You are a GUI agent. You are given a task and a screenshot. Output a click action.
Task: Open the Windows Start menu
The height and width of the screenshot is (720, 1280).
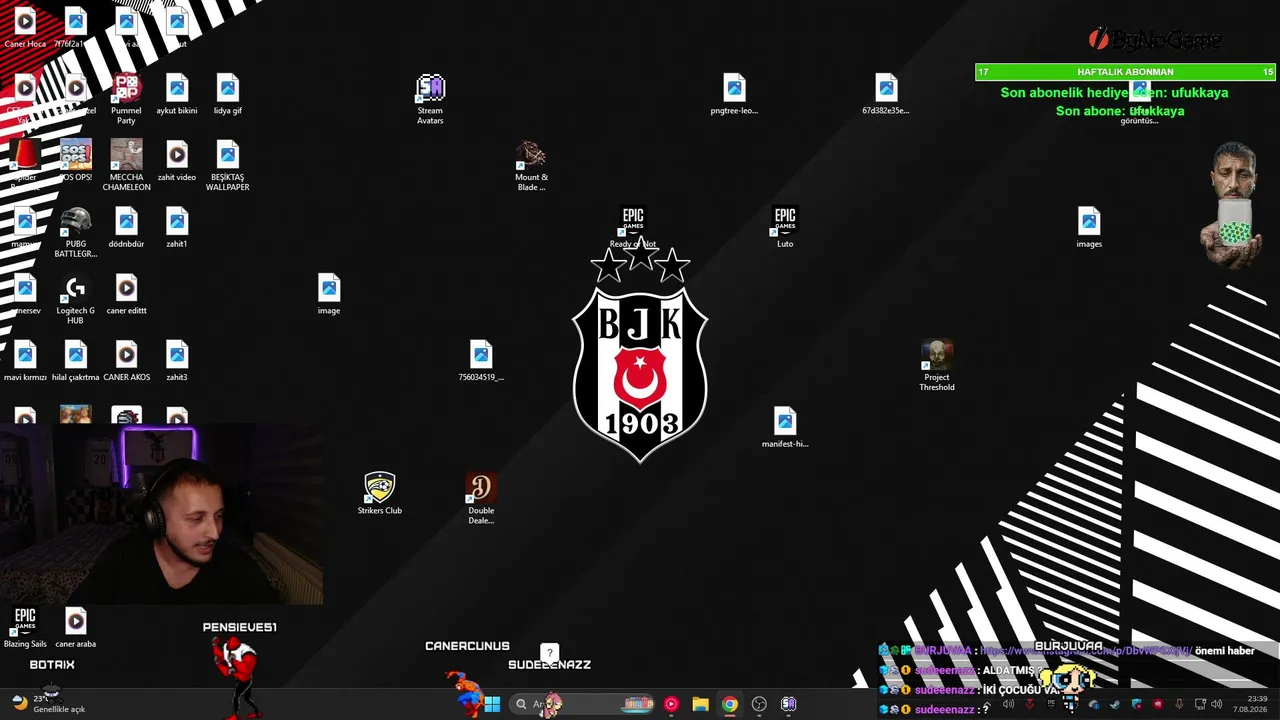coord(492,704)
